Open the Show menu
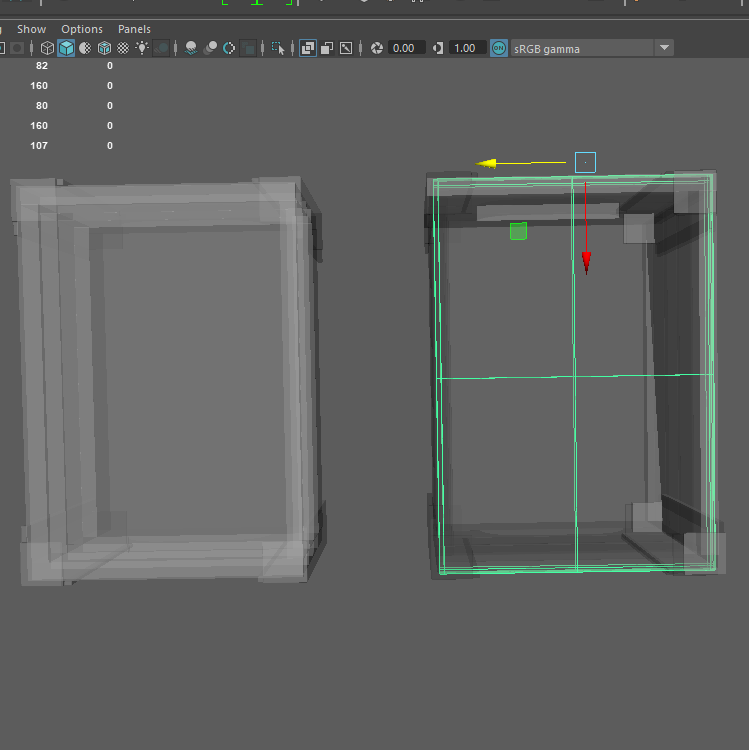 [31, 29]
